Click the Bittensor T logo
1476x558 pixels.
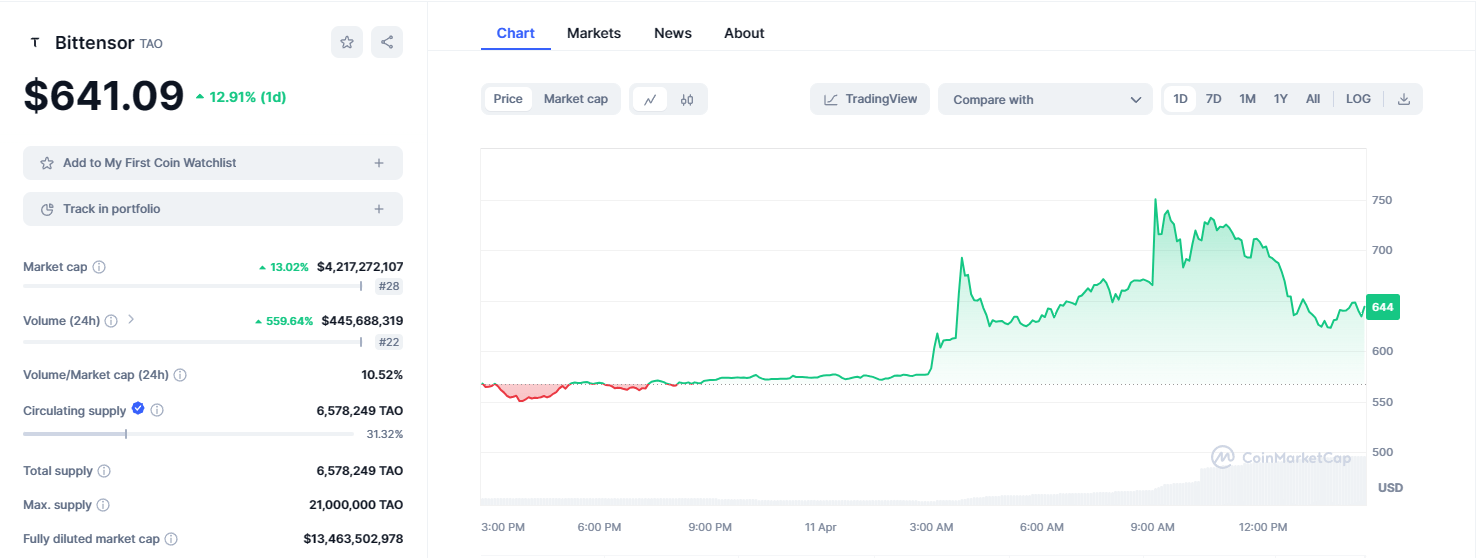click(35, 43)
